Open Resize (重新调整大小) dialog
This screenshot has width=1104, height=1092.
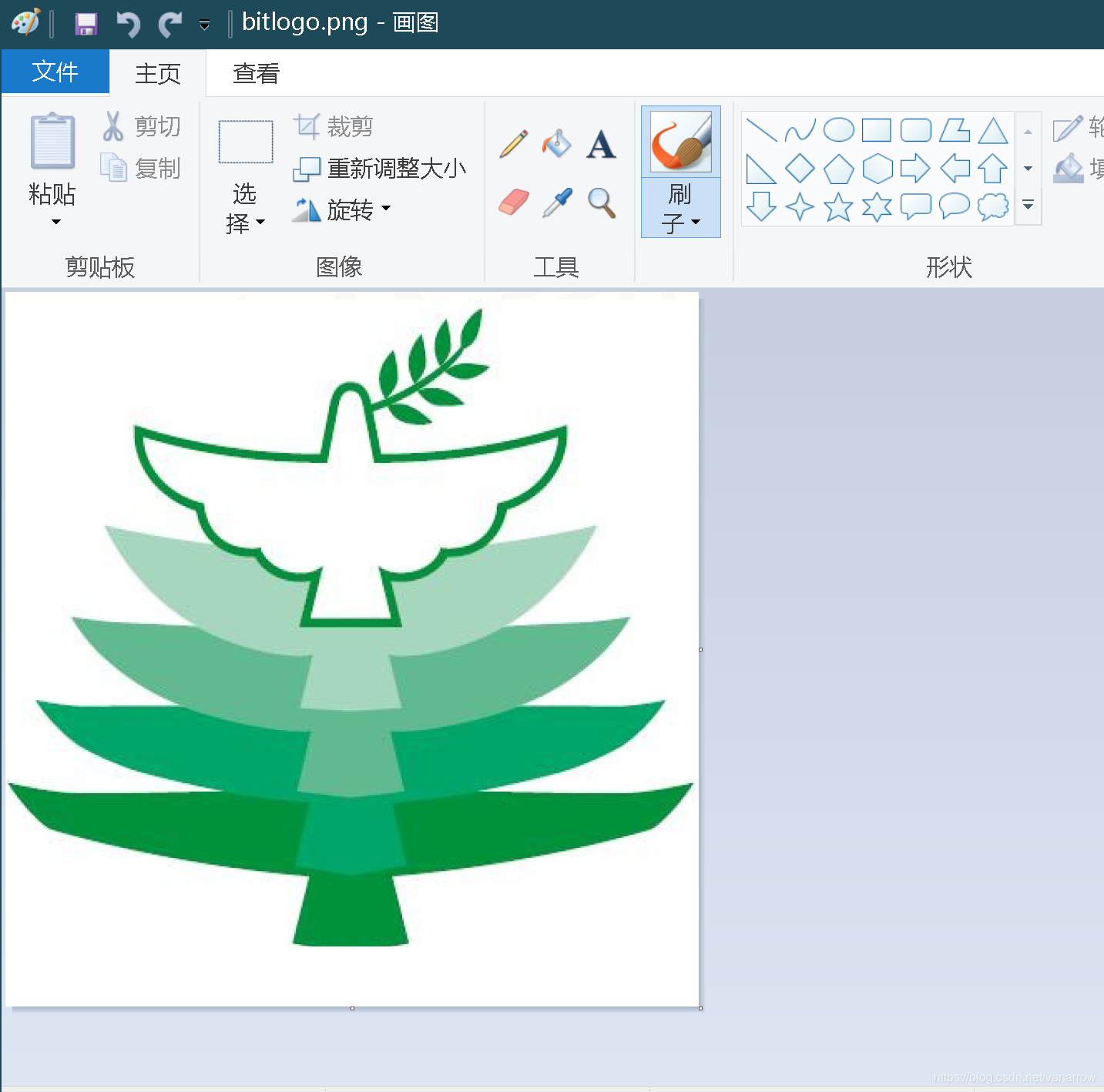[381, 168]
